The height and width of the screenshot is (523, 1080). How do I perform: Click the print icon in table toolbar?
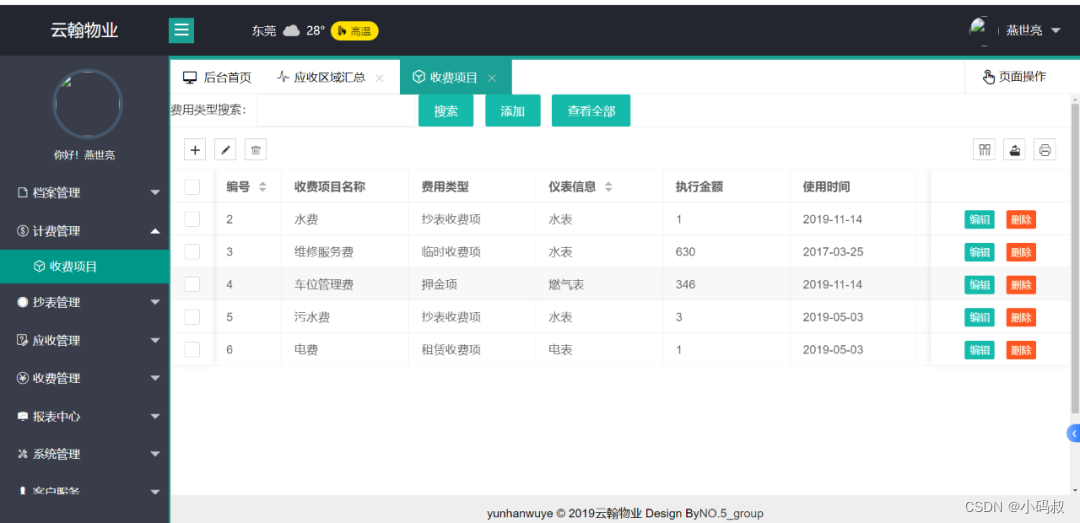(x=1045, y=150)
